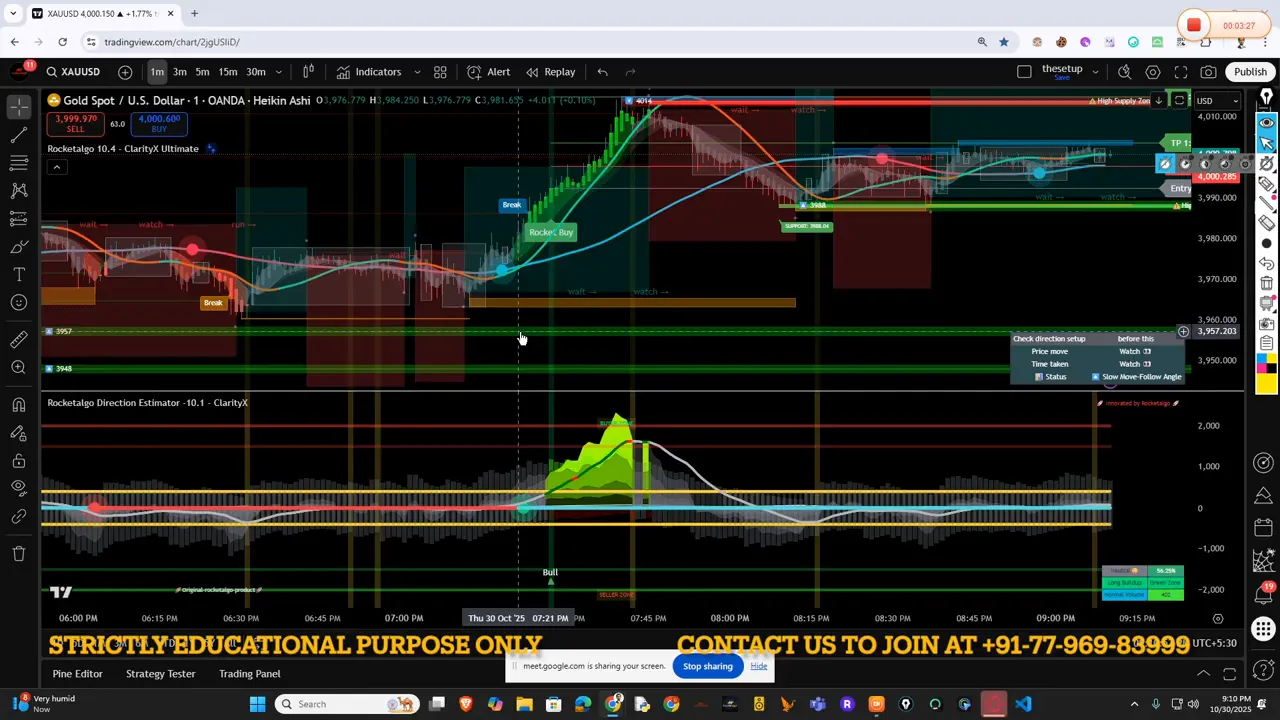Screen dimensions: 1280x720
Task: Take a snapshot using the camera icon
Action: 1209,71
